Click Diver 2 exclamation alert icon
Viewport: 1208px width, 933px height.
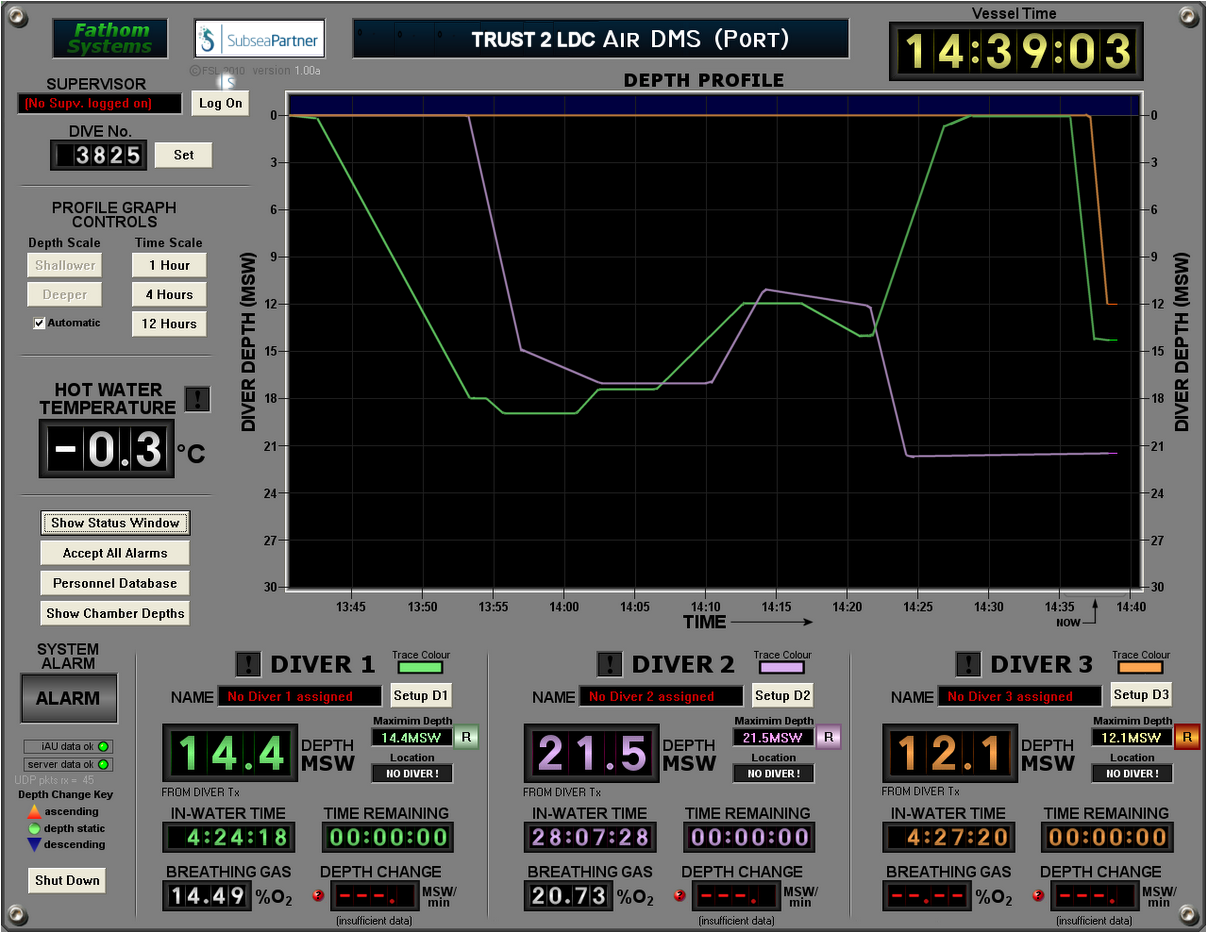point(609,664)
